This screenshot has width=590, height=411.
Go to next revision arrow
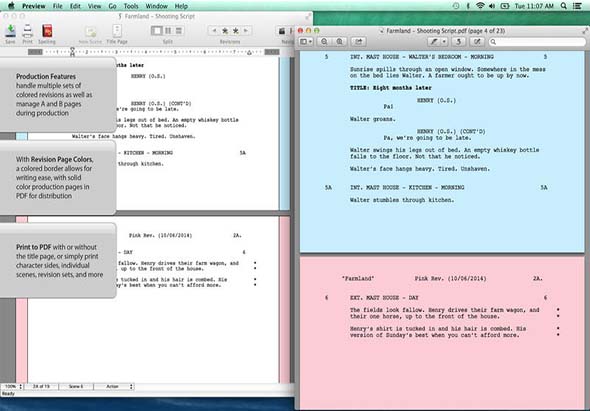[246, 30]
